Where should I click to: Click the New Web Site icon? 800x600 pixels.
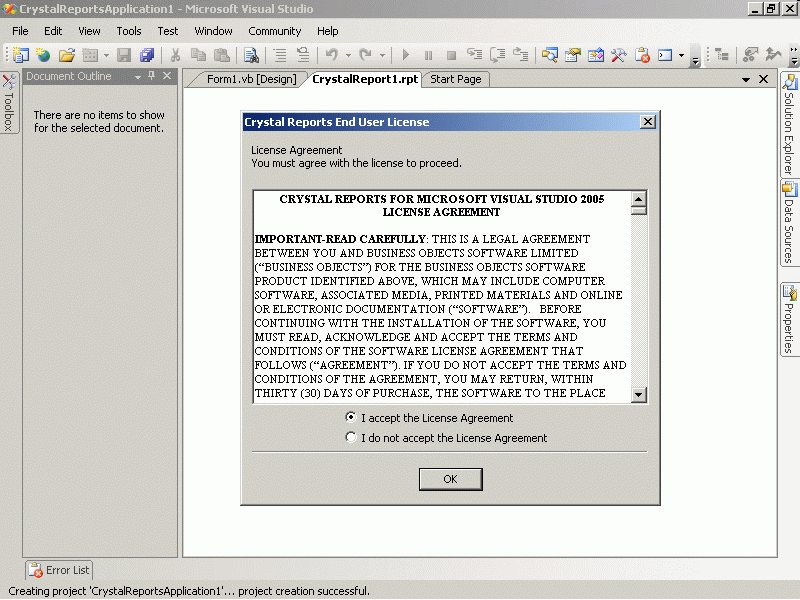coord(43,55)
